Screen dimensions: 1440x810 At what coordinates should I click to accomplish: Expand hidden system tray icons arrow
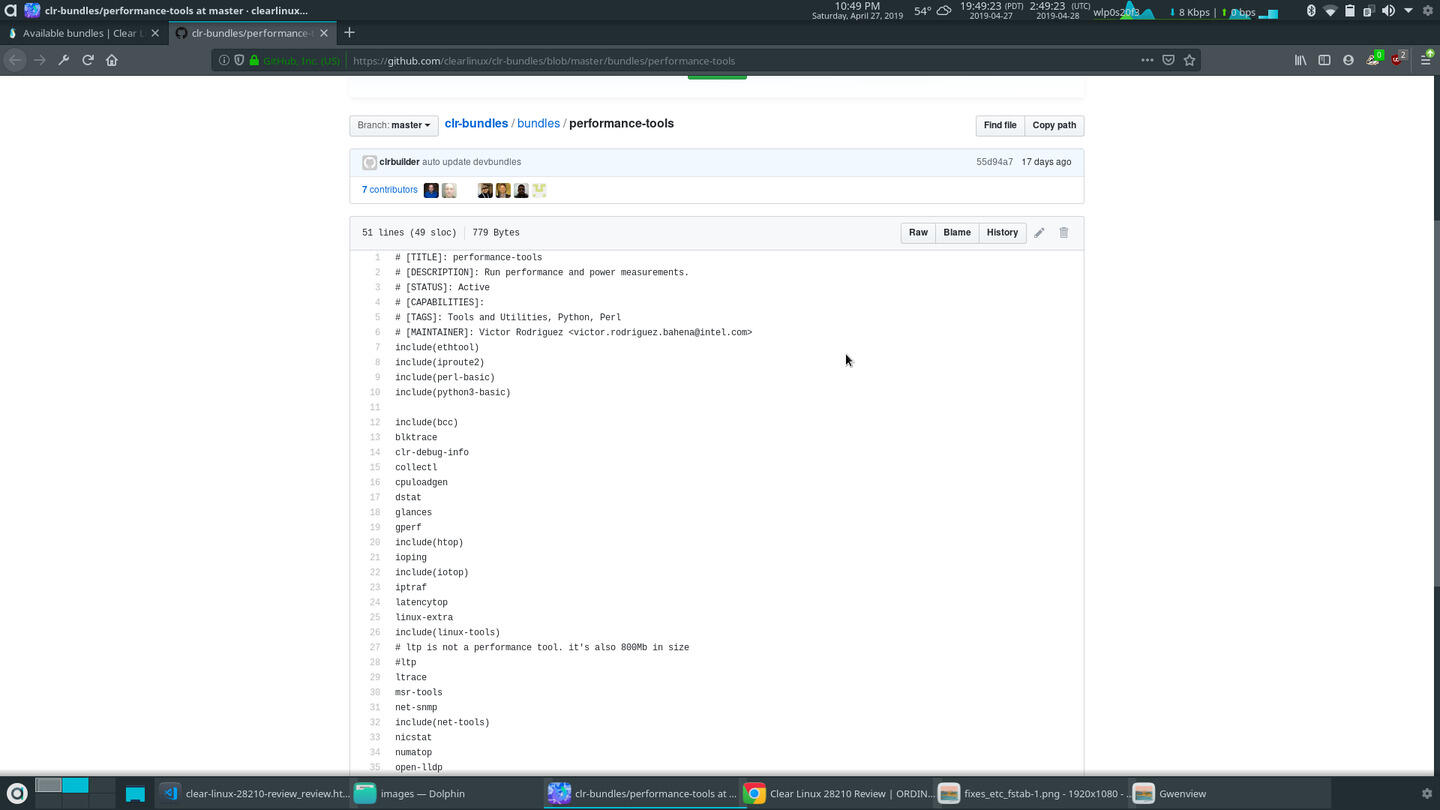[x=1408, y=11]
